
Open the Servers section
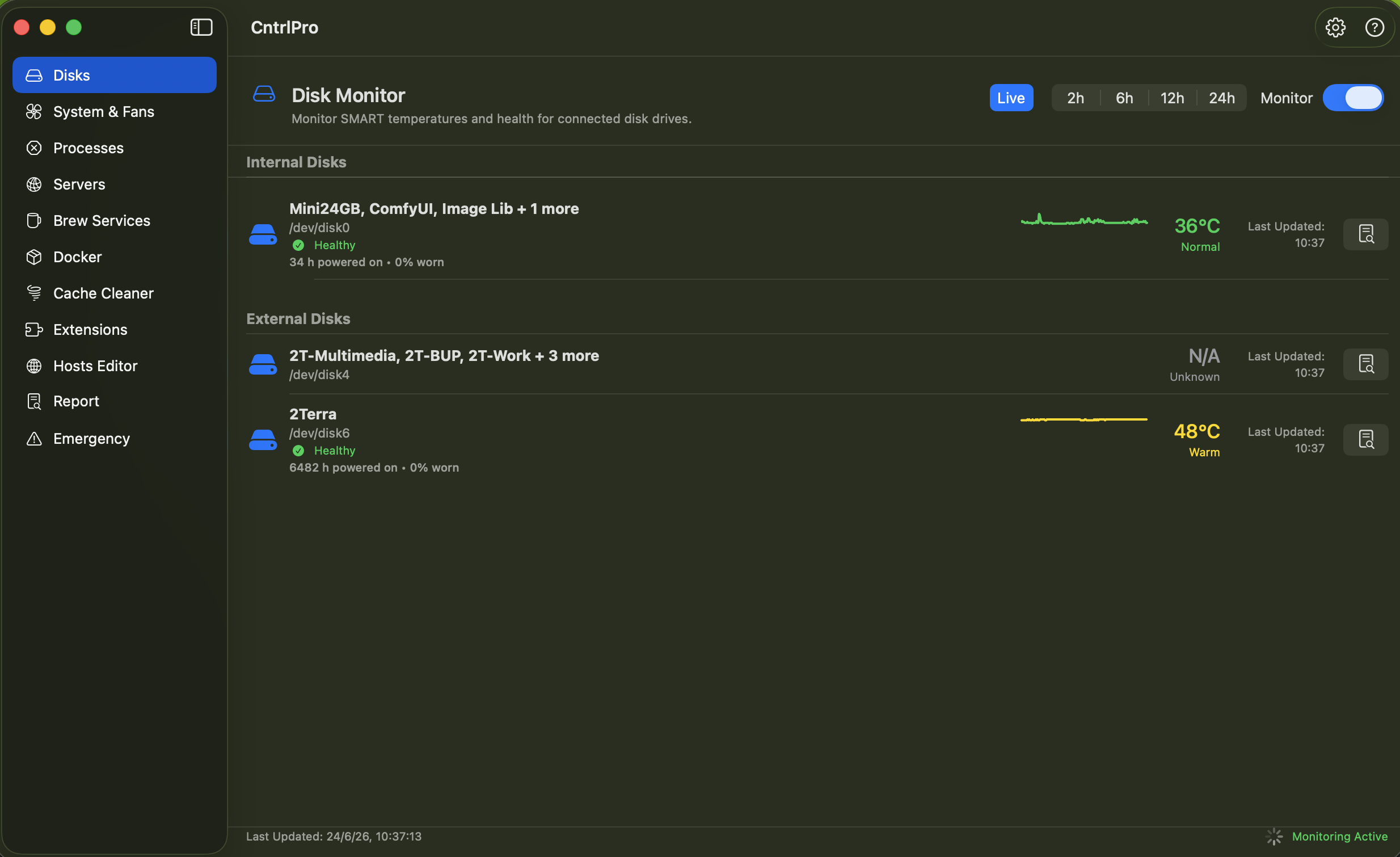pyautogui.click(x=114, y=184)
